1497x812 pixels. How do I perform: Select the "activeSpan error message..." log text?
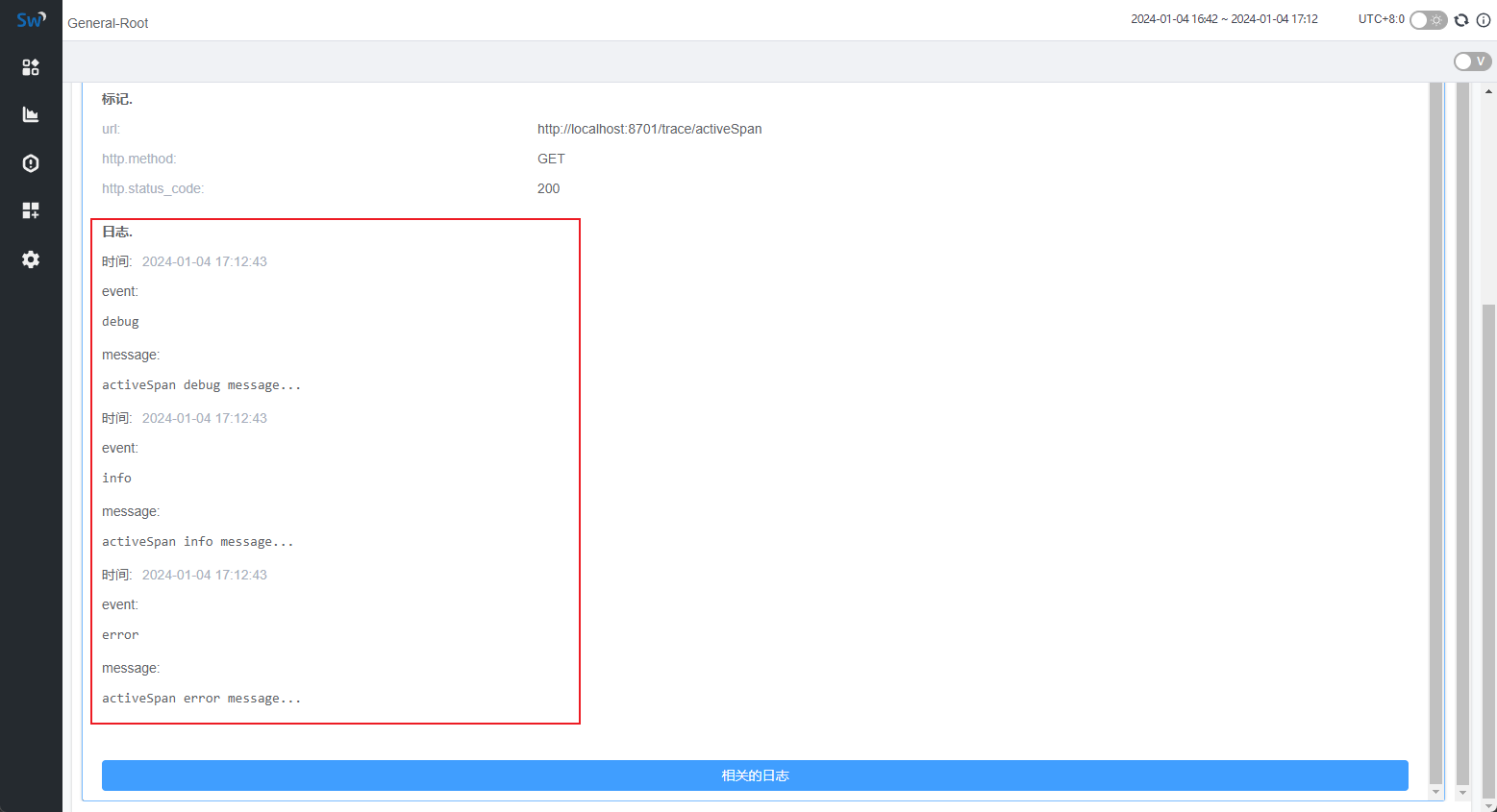(201, 699)
